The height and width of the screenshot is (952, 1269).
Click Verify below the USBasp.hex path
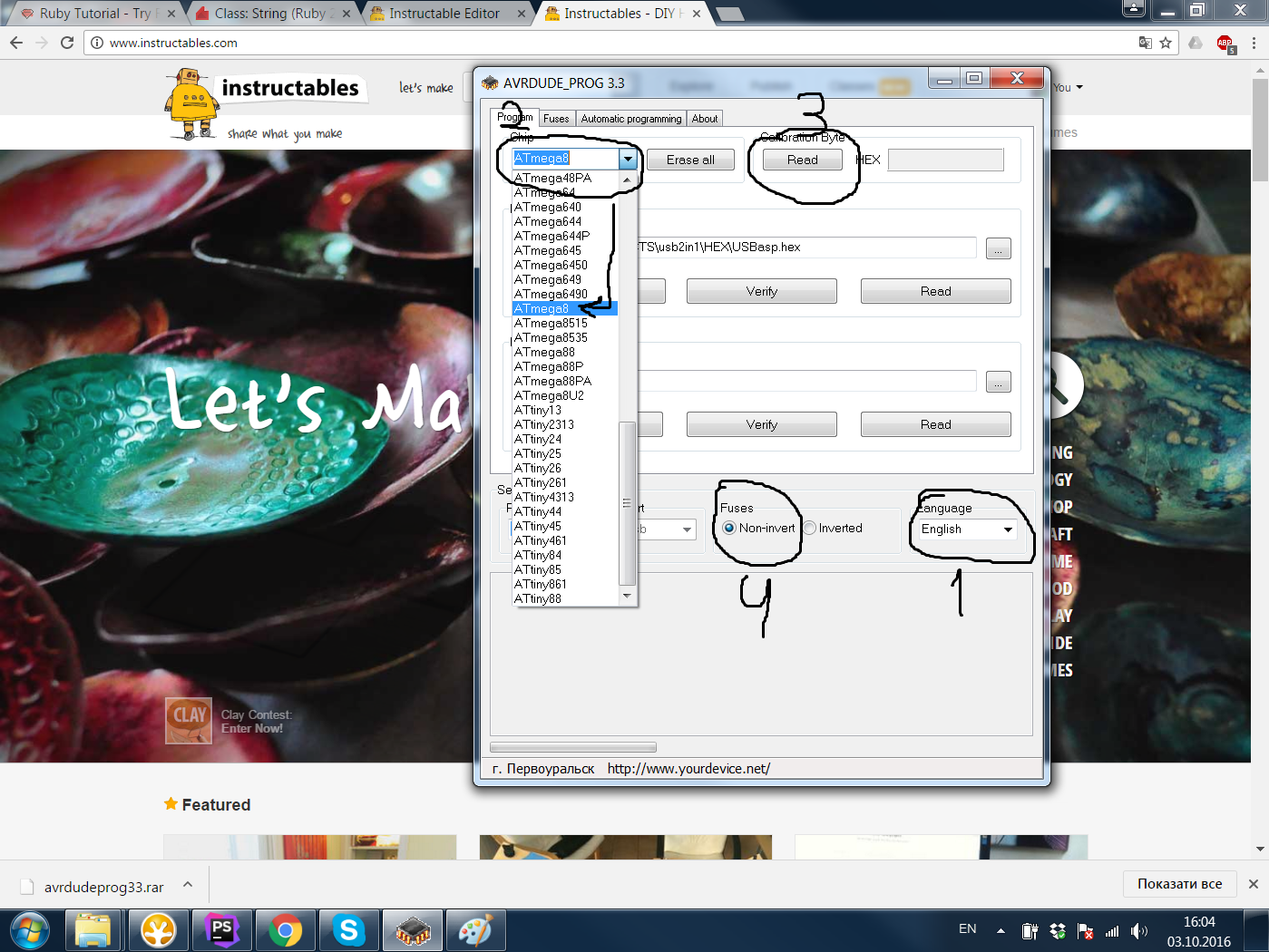pos(762,291)
